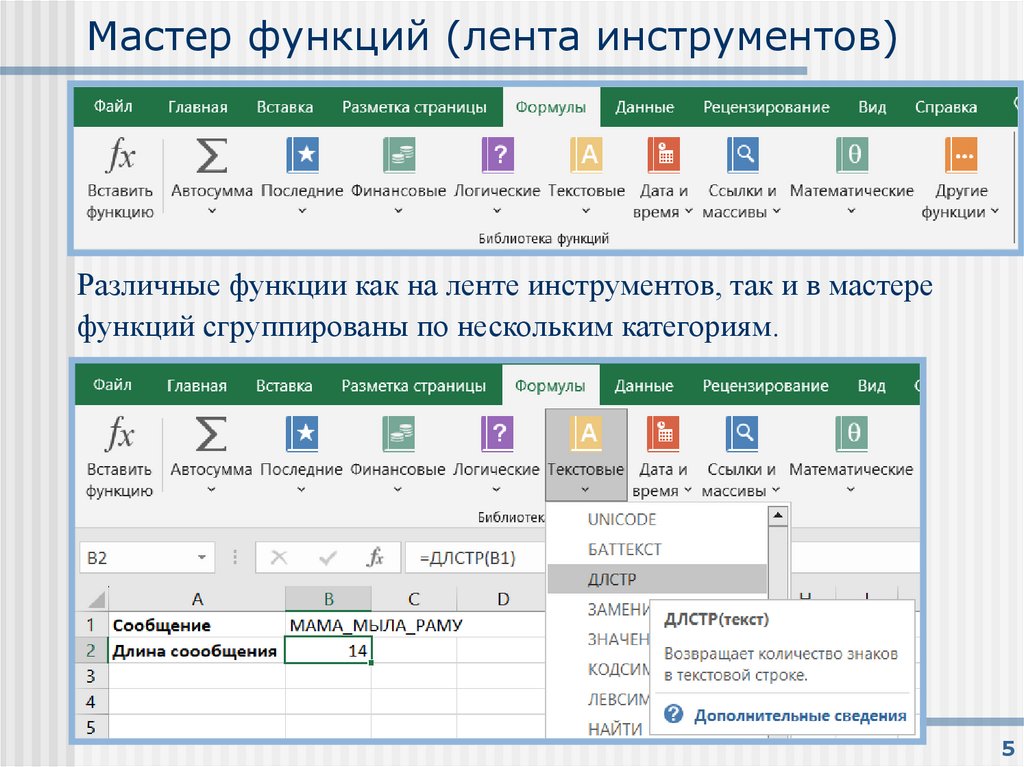Click the Ссылки и массивы icon
The image size is (1024, 767).
point(743,157)
